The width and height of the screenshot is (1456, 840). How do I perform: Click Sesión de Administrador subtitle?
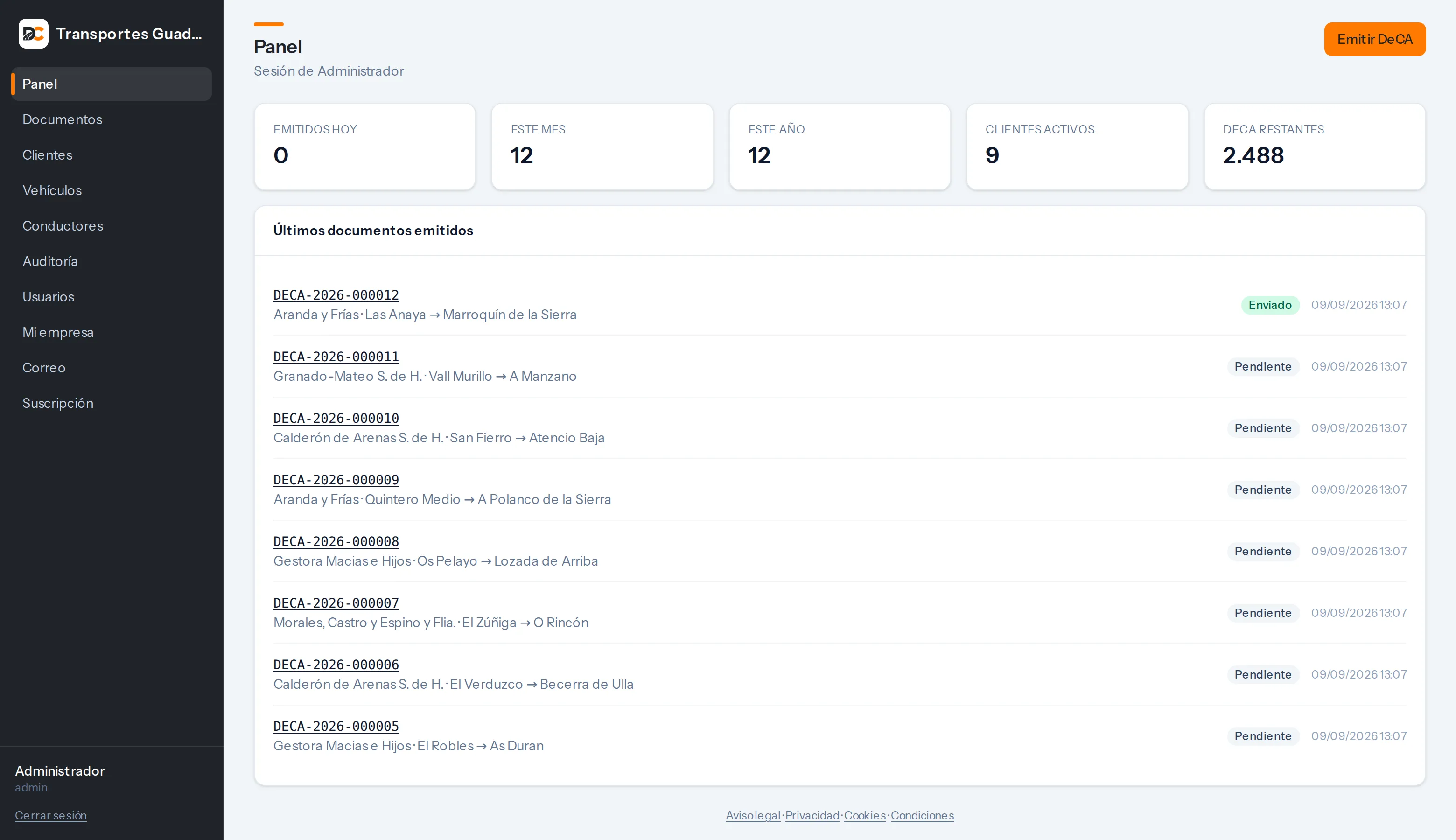pyautogui.click(x=329, y=71)
